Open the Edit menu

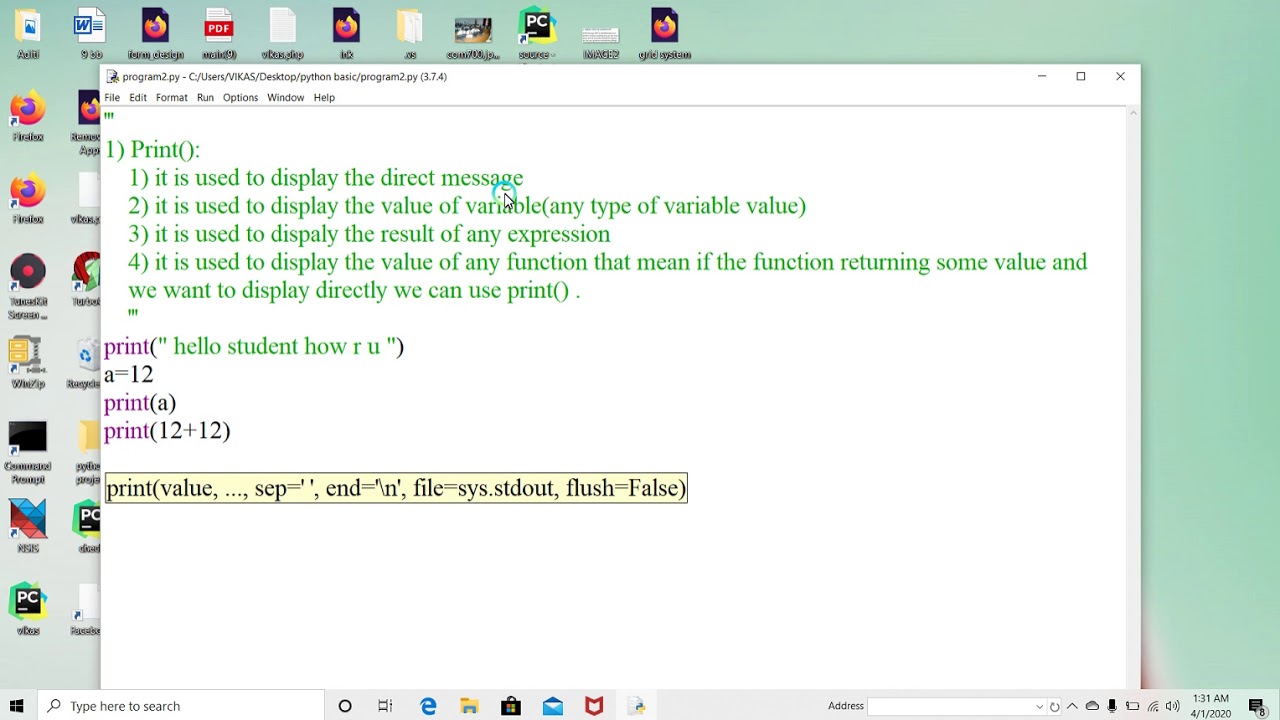click(x=138, y=97)
